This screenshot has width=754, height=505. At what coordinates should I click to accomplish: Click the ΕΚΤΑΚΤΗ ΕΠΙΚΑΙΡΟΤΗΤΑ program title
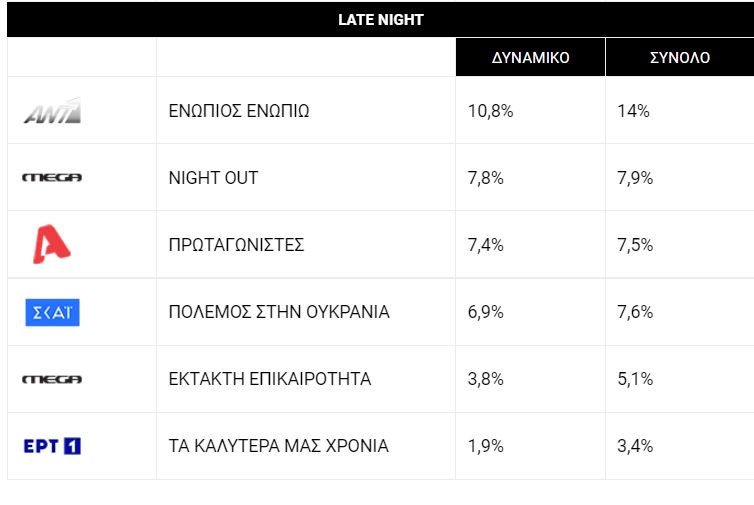pos(270,379)
